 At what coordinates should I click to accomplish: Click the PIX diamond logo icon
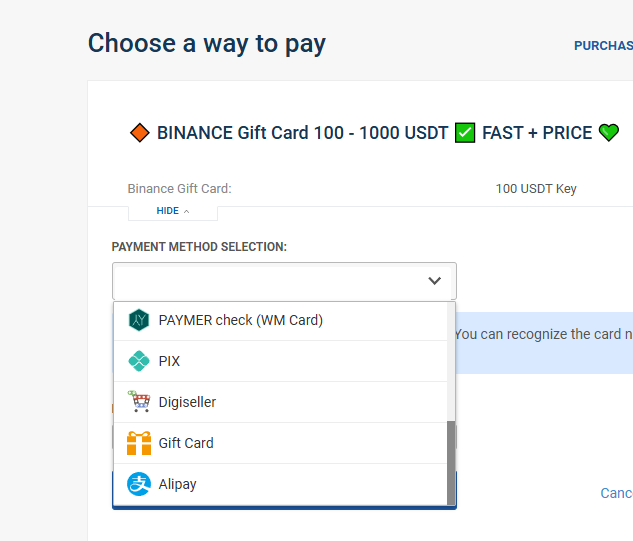click(138, 361)
